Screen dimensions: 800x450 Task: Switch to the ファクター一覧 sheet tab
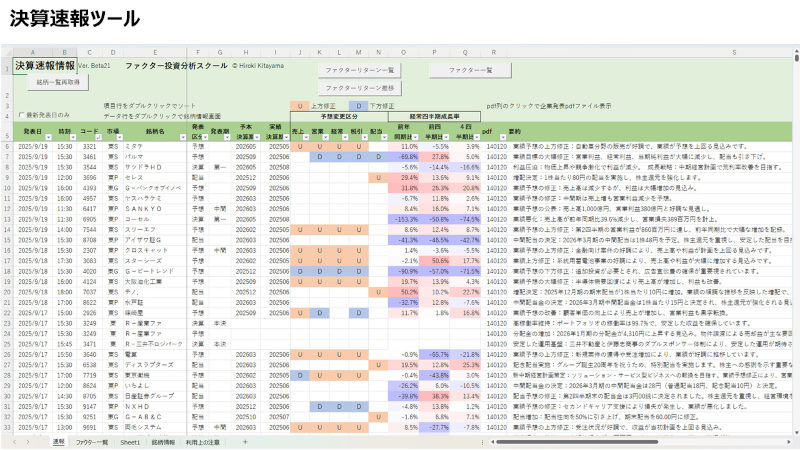click(91, 441)
